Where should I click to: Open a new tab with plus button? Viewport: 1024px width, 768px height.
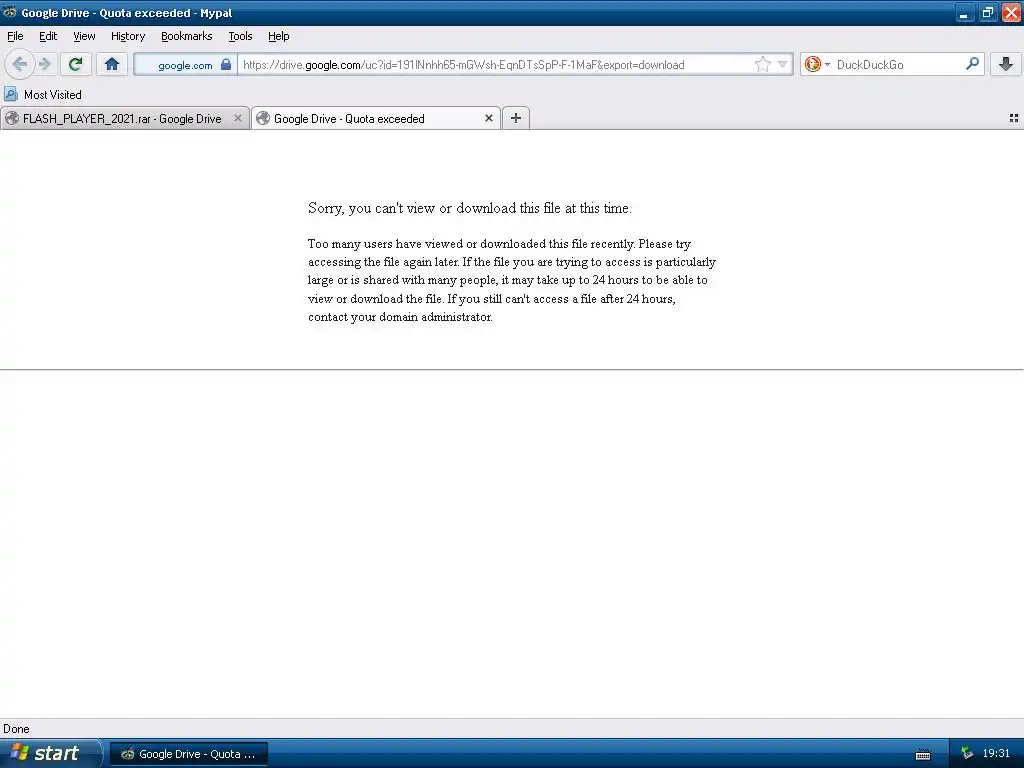tap(516, 118)
